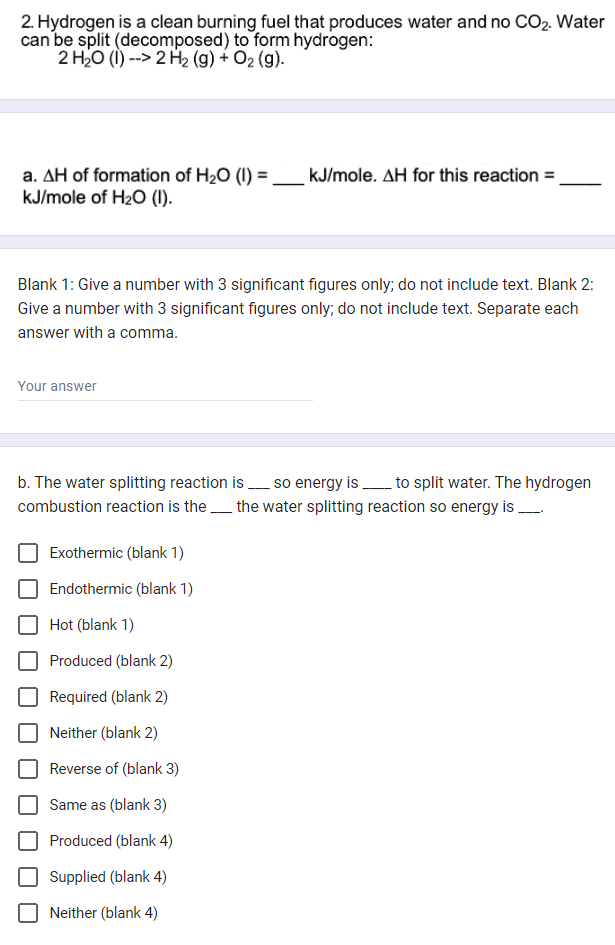
Task: Check the Same as (blank 3) option
Action: click(28, 804)
